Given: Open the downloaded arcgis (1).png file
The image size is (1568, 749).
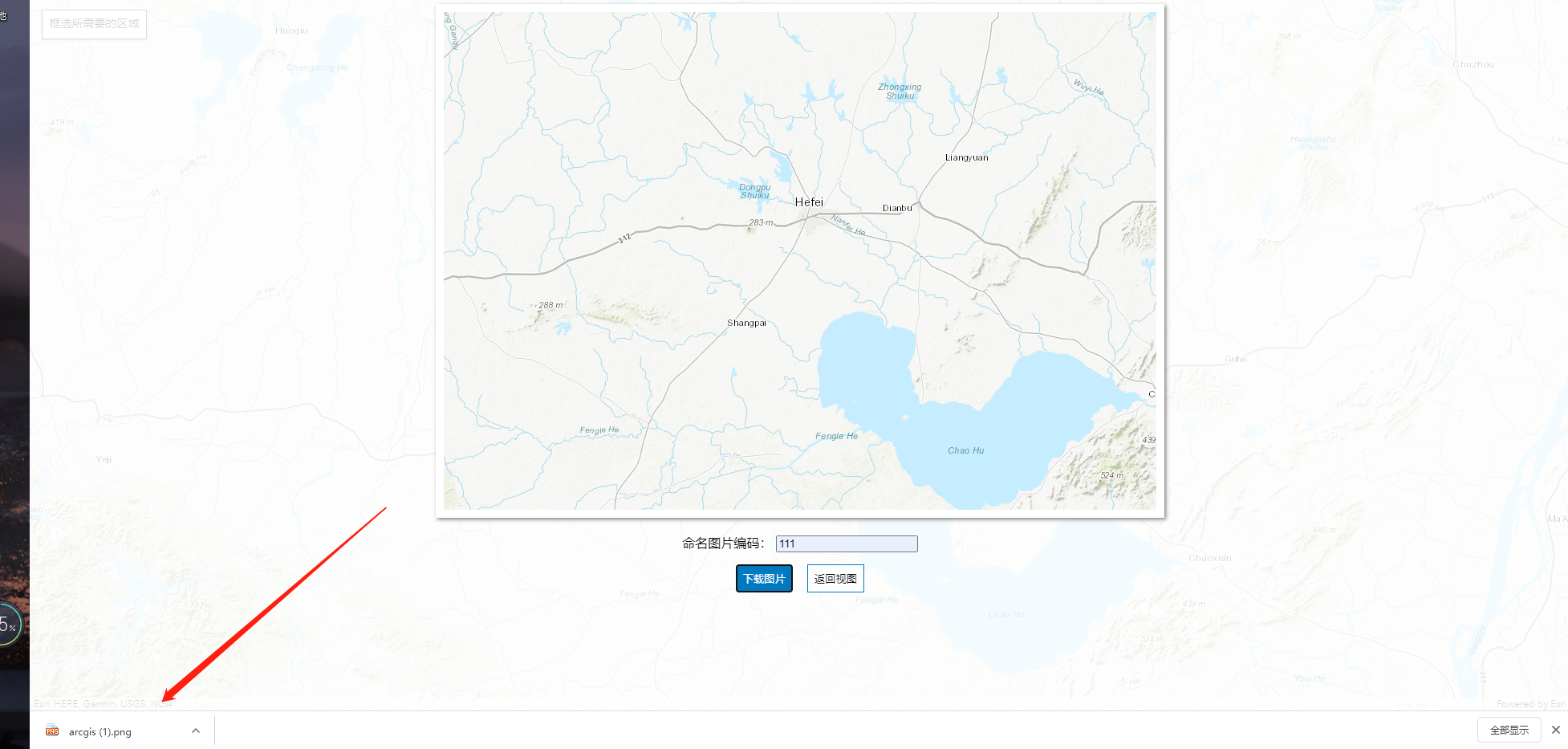Looking at the screenshot, I should [100, 731].
